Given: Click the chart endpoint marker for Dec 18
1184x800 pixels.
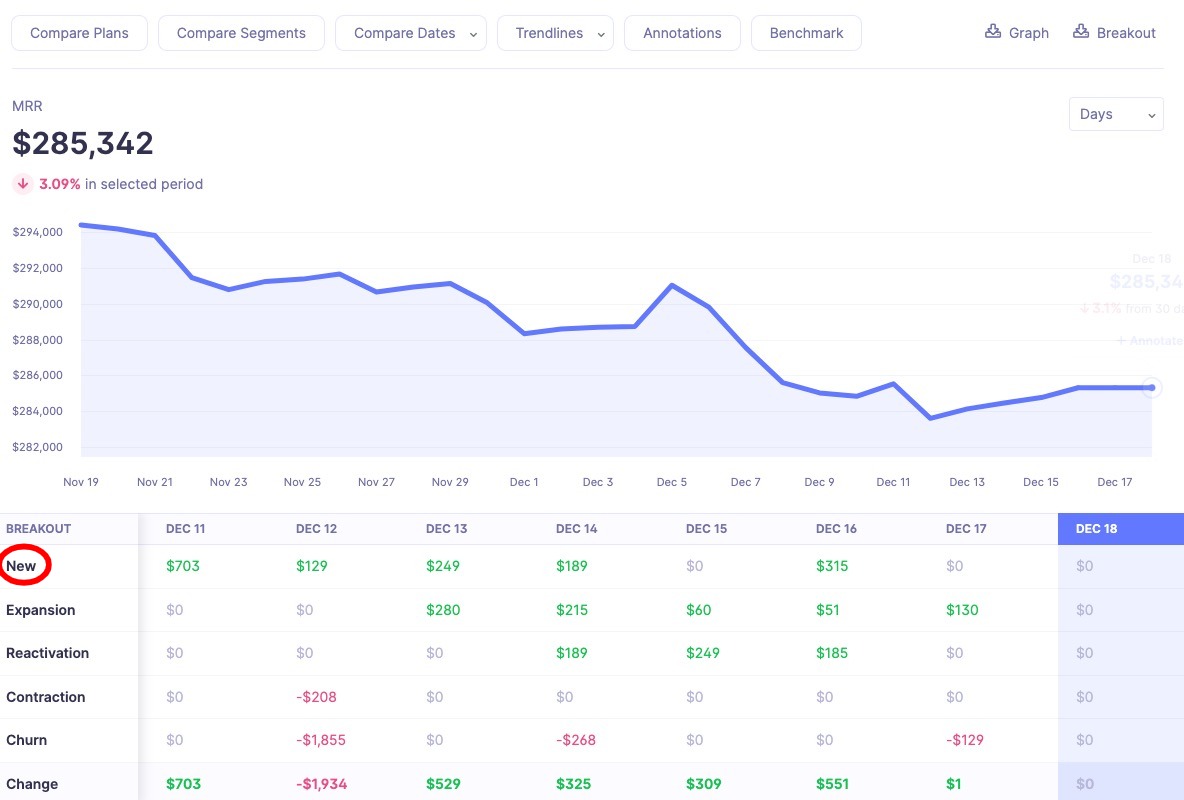Looking at the screenshot, I should coord(1151,387).
